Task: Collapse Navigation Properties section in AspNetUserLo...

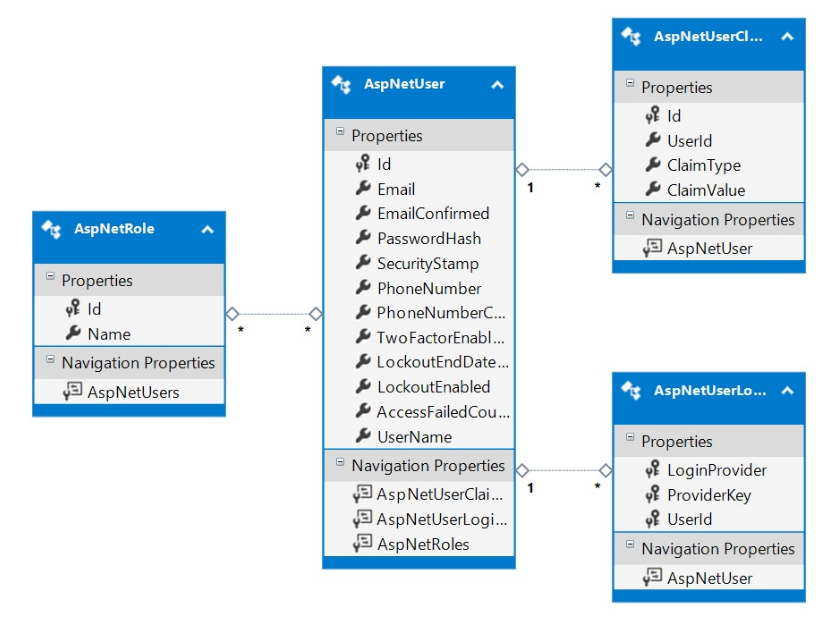Action: [630, 545]
